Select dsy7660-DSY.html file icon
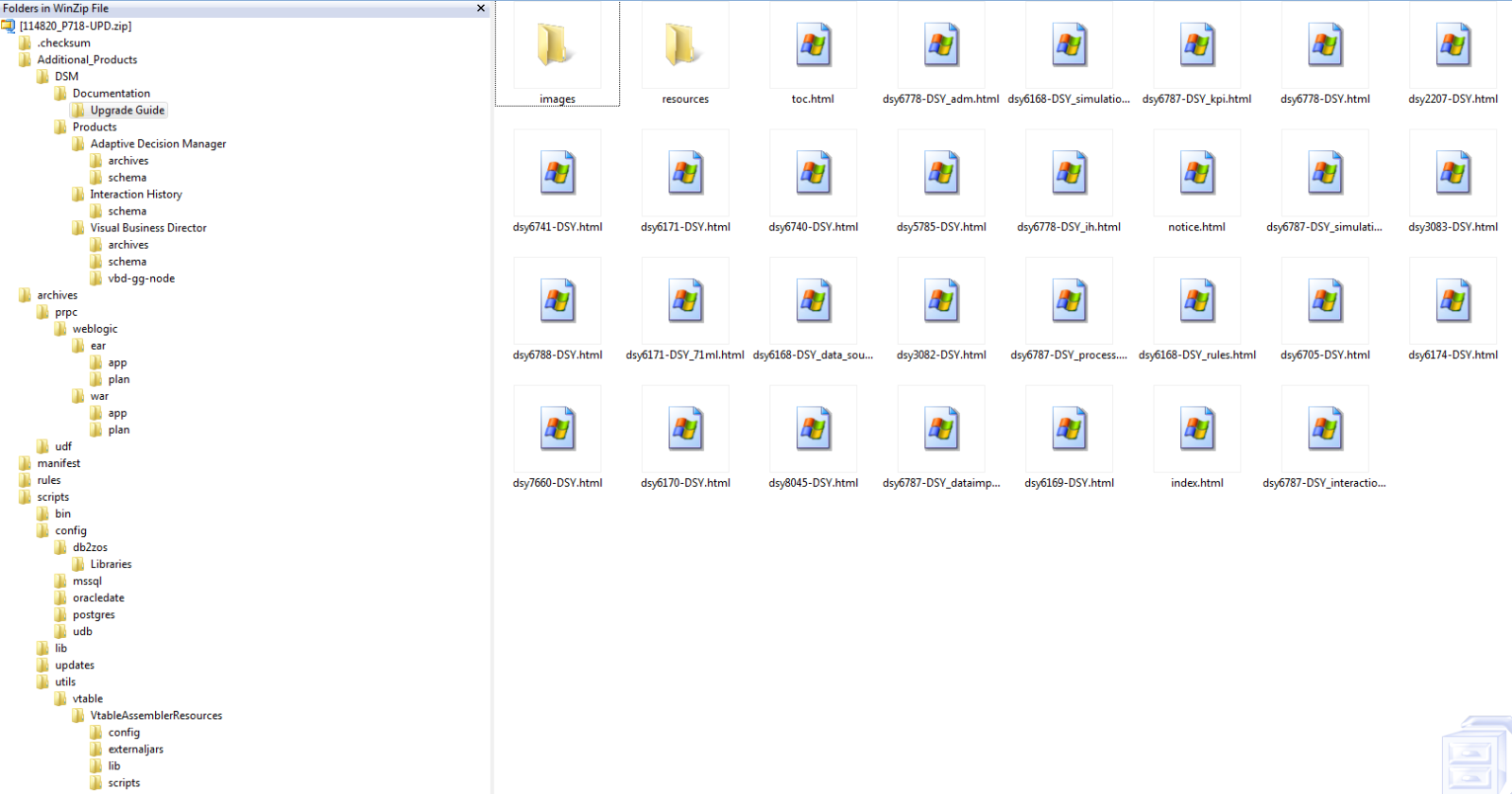 click(x=558, y=429)
